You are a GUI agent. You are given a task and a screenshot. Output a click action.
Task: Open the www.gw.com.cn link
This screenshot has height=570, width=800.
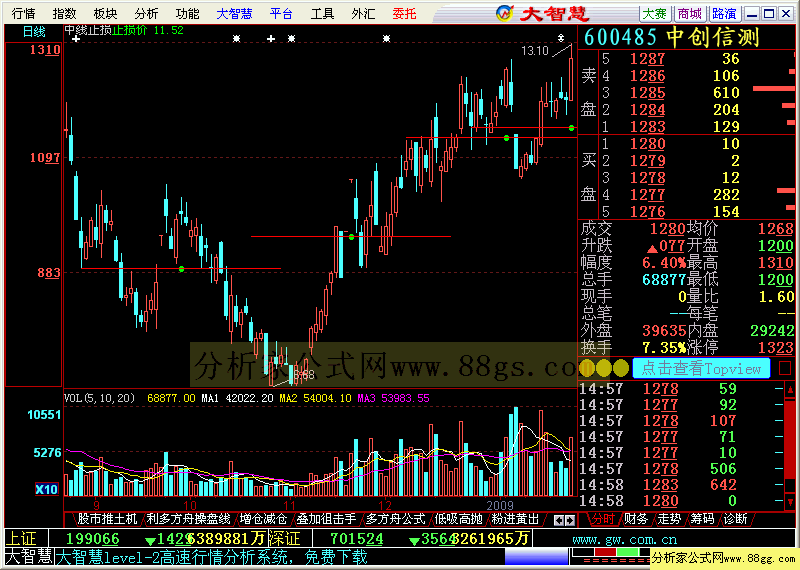(624, 539)
